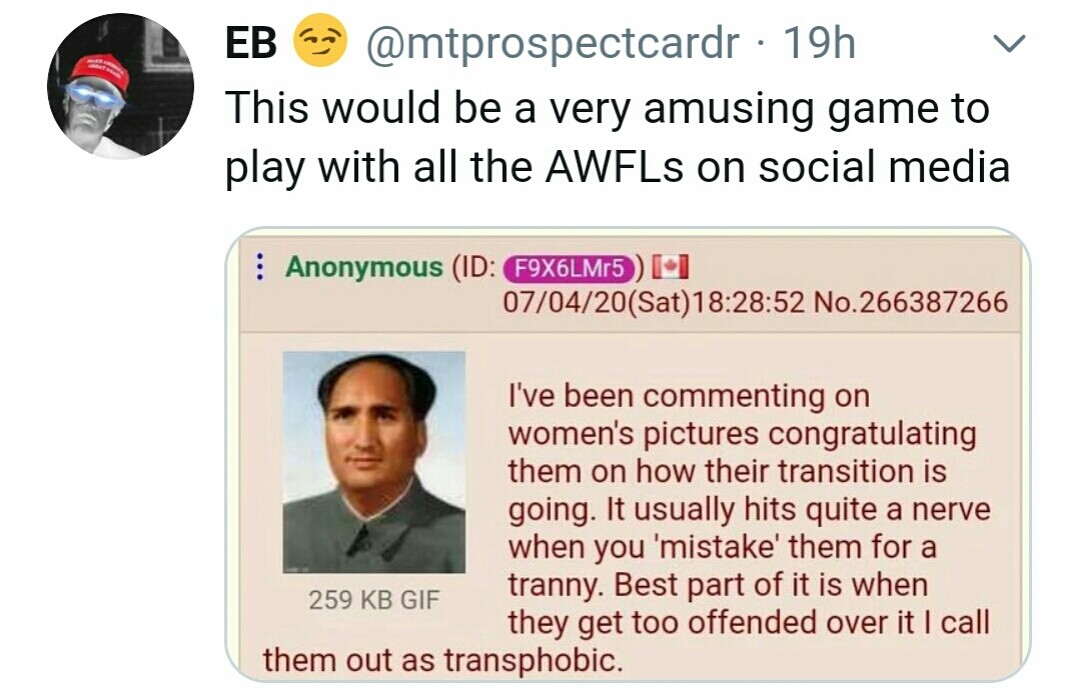Screen dimensions: 1080x696
Task: Select the pink F9X6LMr5 ID badge
Action: (569, 268)
